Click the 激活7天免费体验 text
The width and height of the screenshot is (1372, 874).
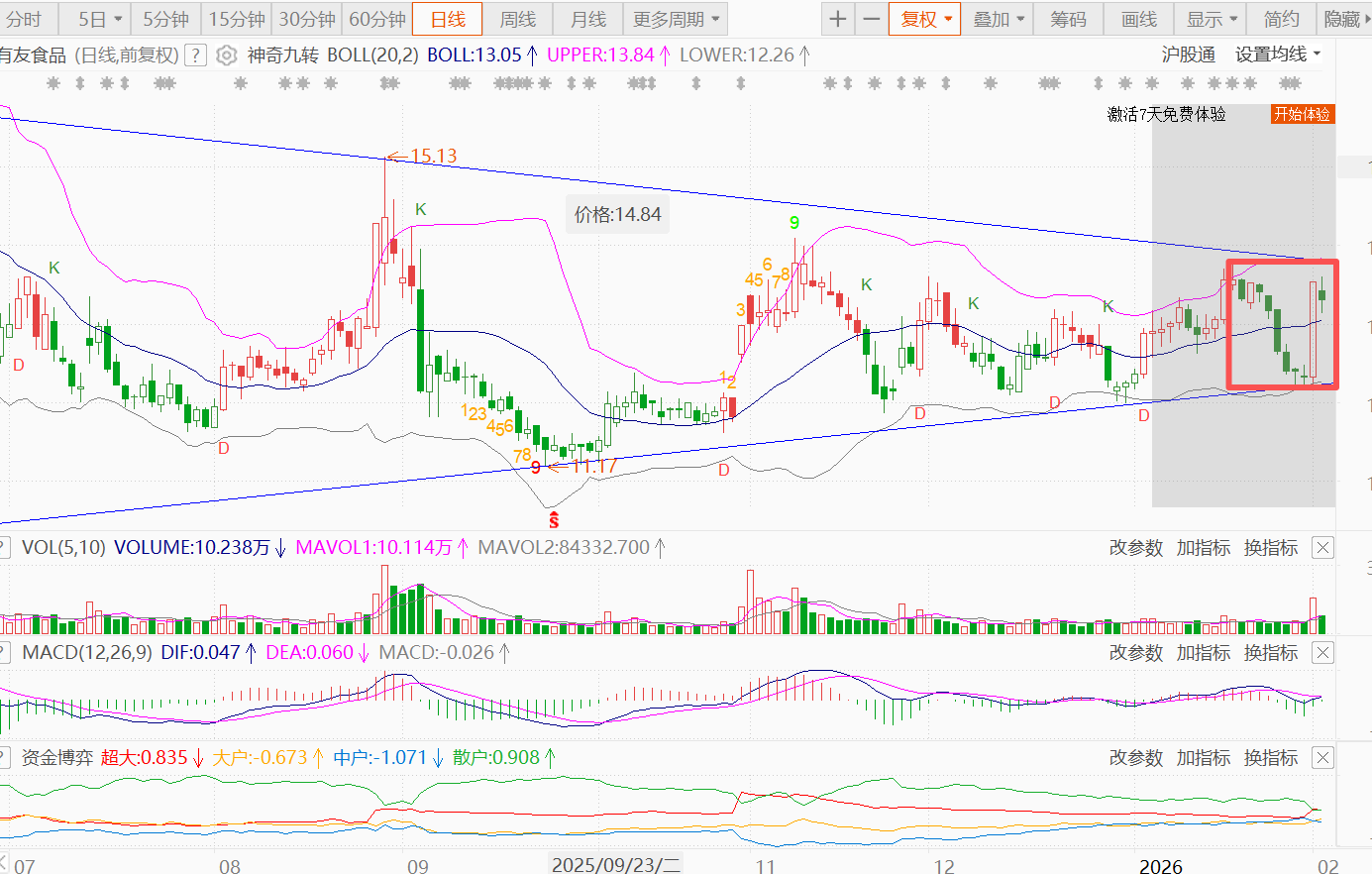(1167, 114)
